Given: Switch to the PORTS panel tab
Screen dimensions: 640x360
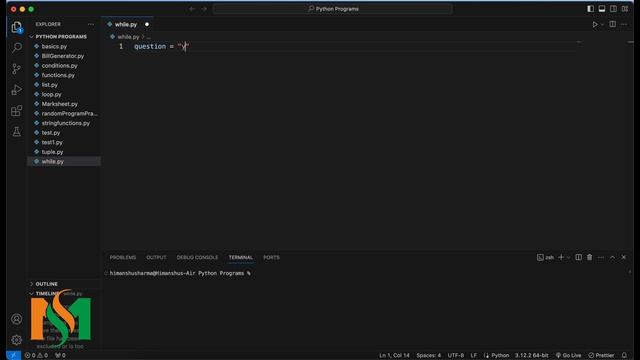Looking at the screenshot, I should 271,258.
